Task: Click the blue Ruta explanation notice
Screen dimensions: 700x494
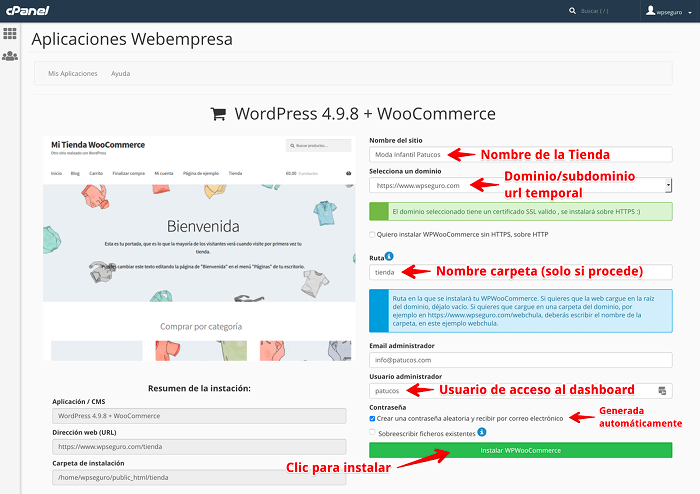Action: (x=521, y=311)
